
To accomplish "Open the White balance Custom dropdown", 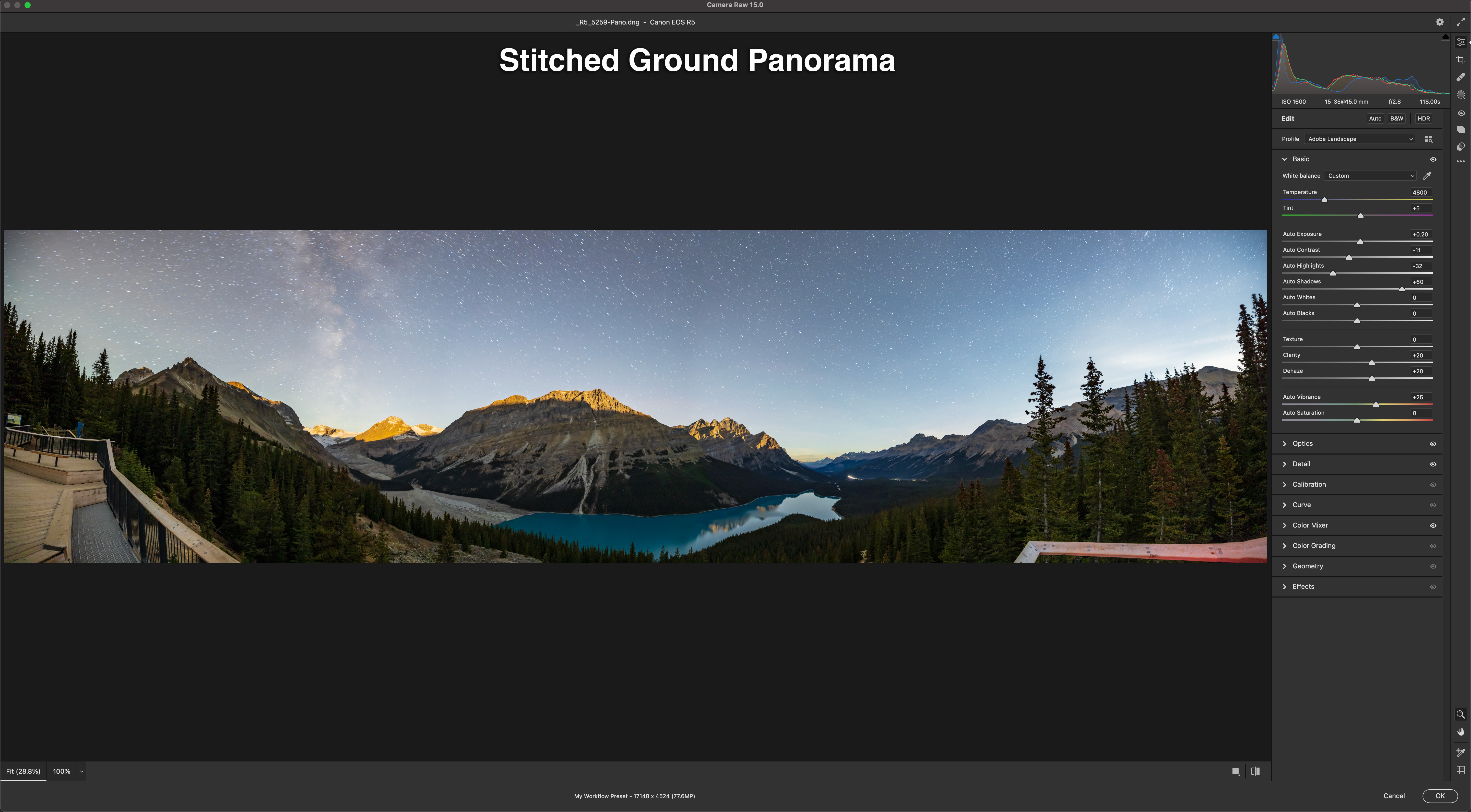I will [x=1370, y=176].
